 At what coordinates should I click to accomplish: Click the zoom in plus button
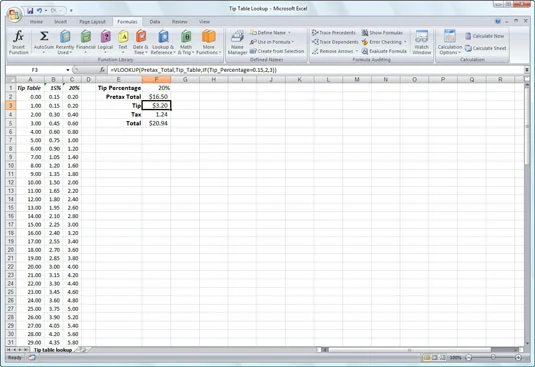[x=518, y=357]
